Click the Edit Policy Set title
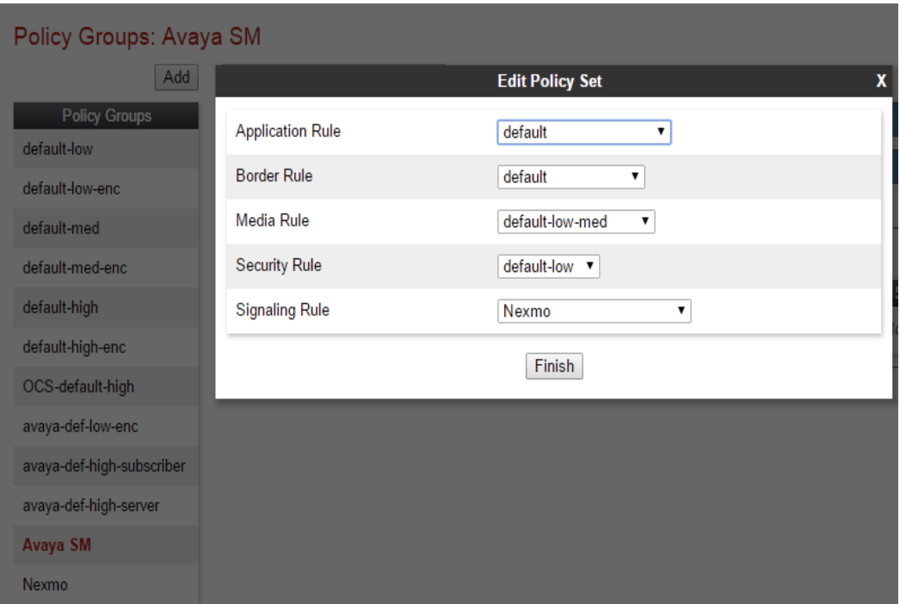The height and width of the screenshot is (604, 900). click(x=549, y=81)
